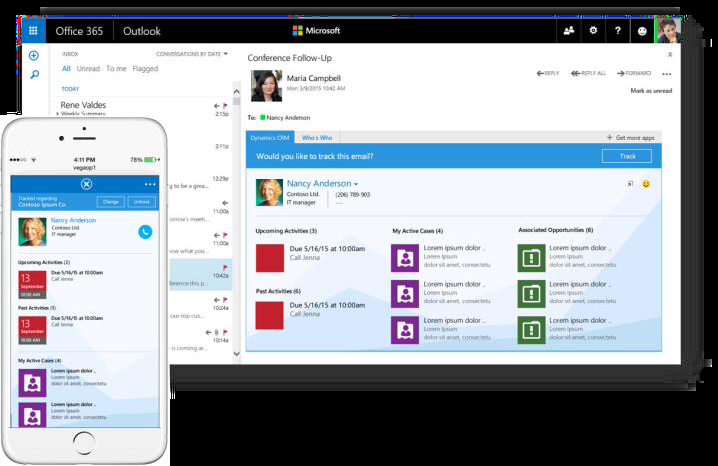Click red Upcoming Activities tile
This screenshot has width=718, height=466.
(270, 258)
